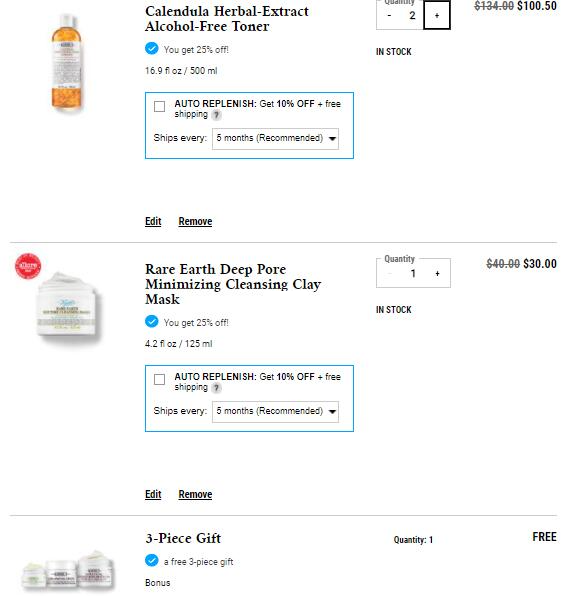Click the blue checkmark beside Clay Mask 25% off

tap(152, 322)
